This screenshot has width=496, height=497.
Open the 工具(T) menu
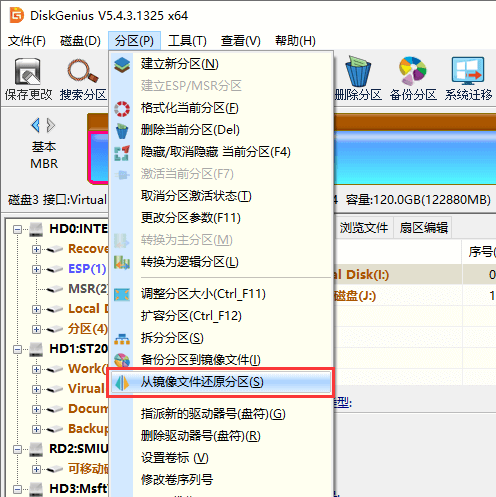tap(187, 41)
